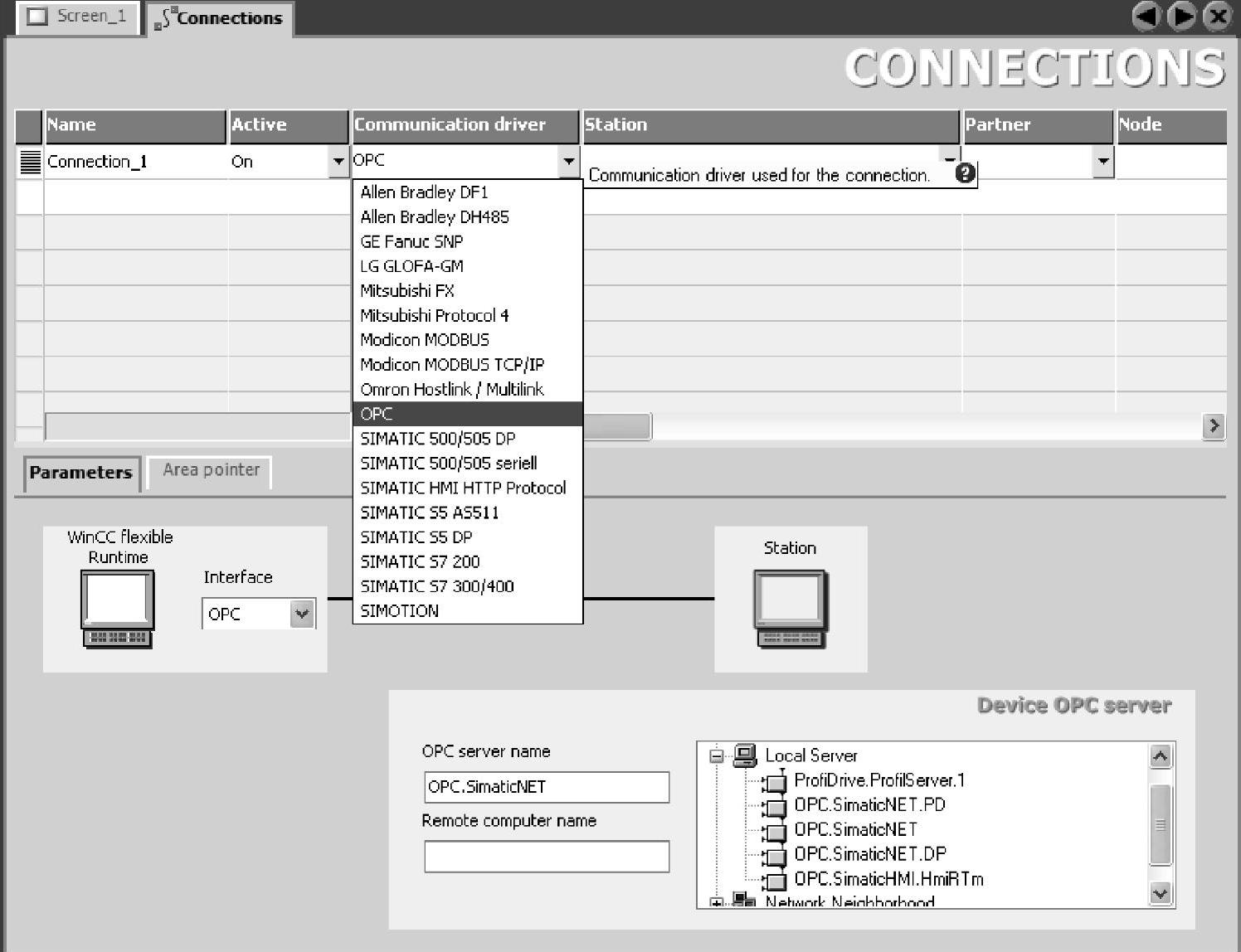
Task: Choose SIMATIC 500/505 seriell driver
Action: (468, 464)
